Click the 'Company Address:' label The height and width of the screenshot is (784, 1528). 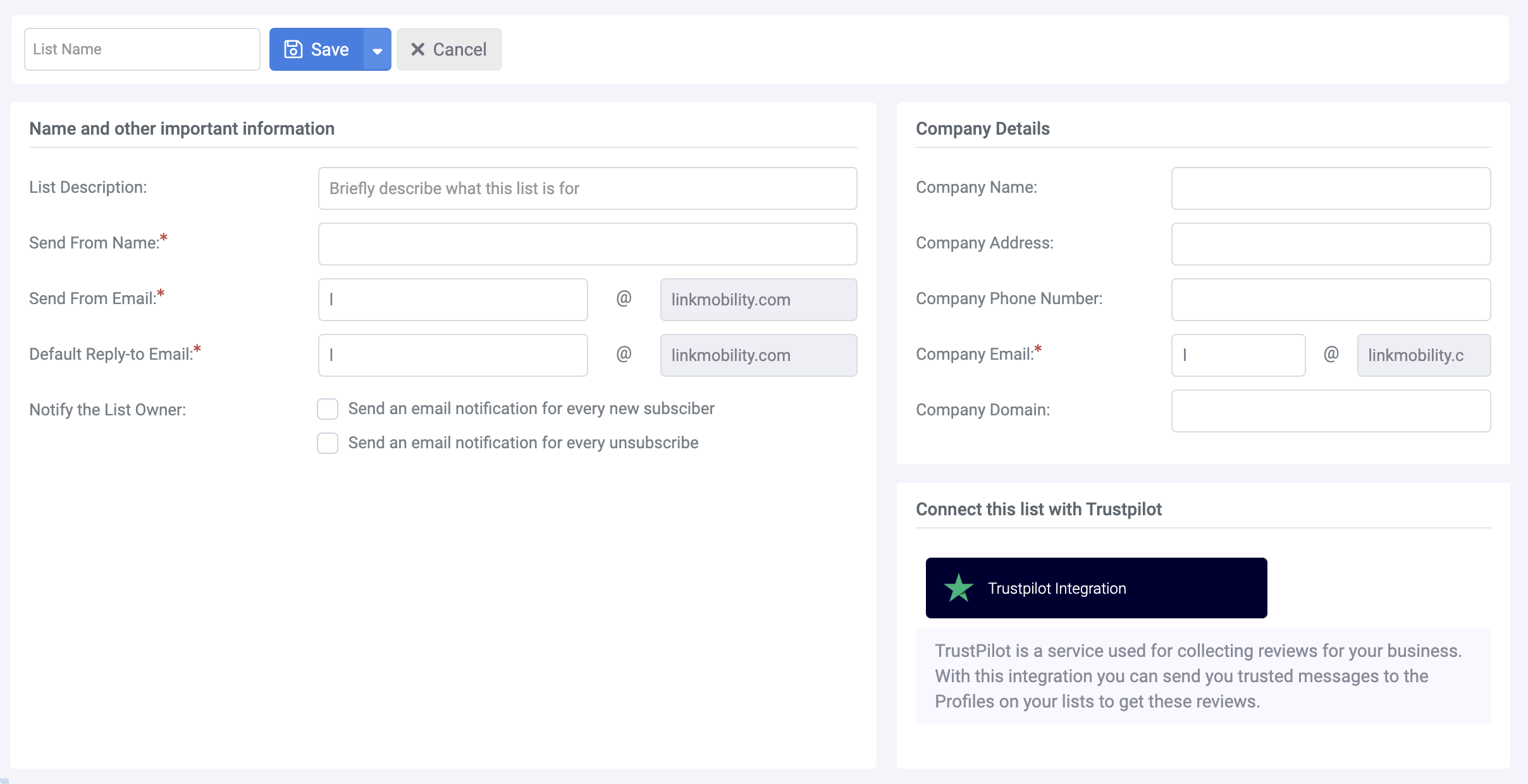[985, 243]
